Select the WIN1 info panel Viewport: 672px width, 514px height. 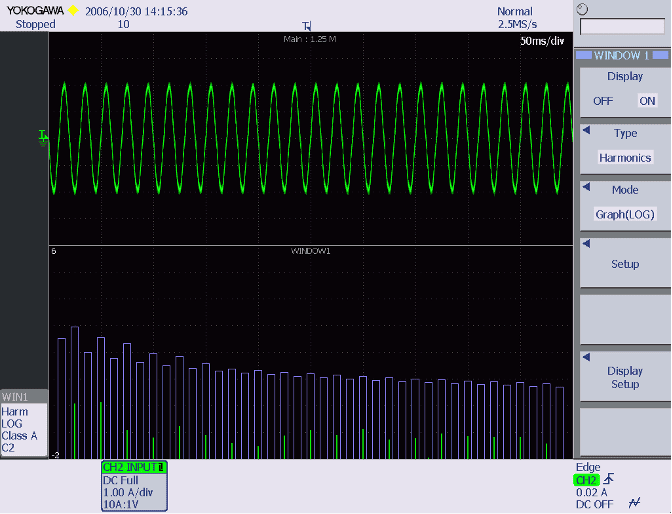coord(24,423)
